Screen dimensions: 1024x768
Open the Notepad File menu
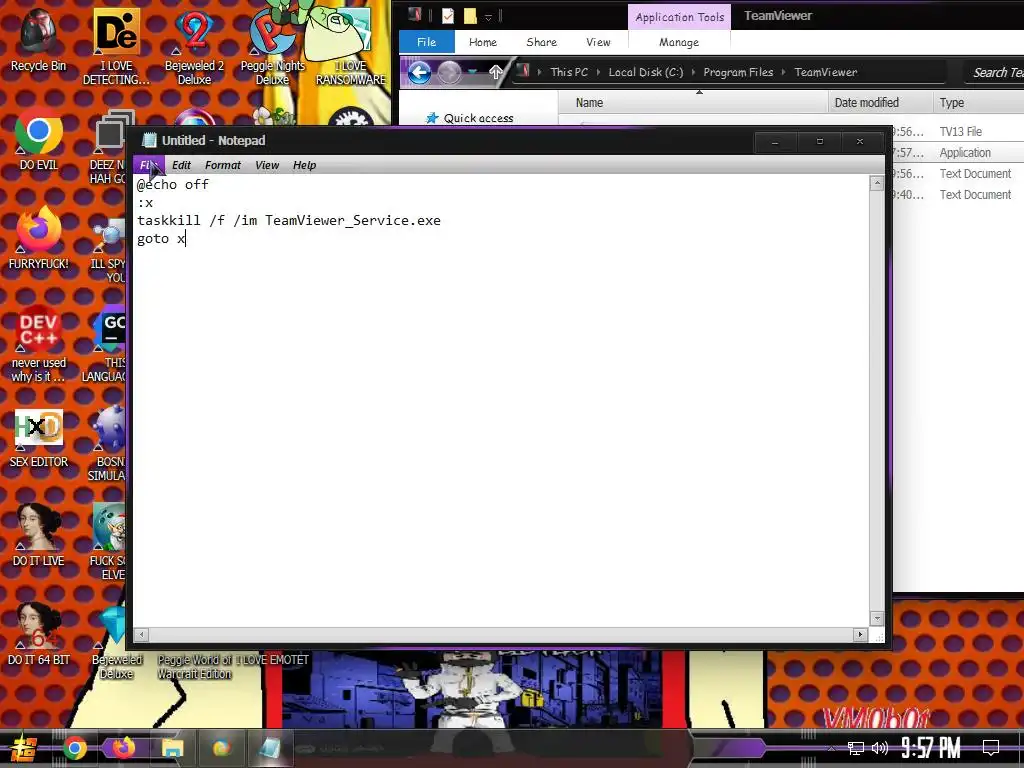[x=148, y=165]
